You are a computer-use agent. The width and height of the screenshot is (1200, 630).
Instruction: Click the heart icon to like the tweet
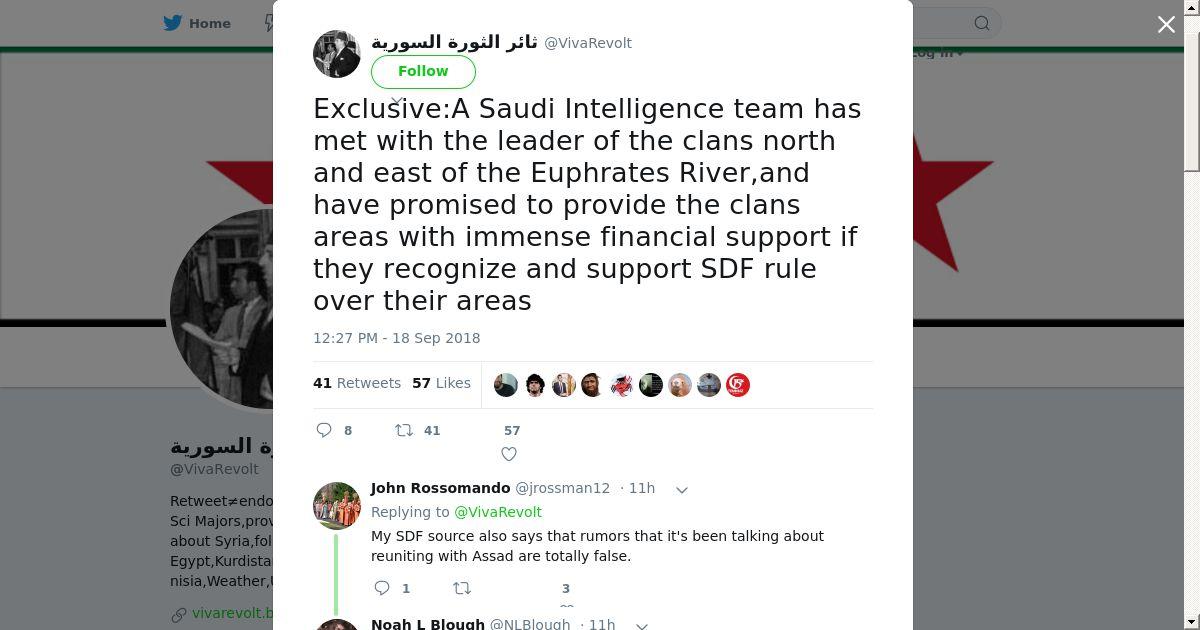(509, 454)
